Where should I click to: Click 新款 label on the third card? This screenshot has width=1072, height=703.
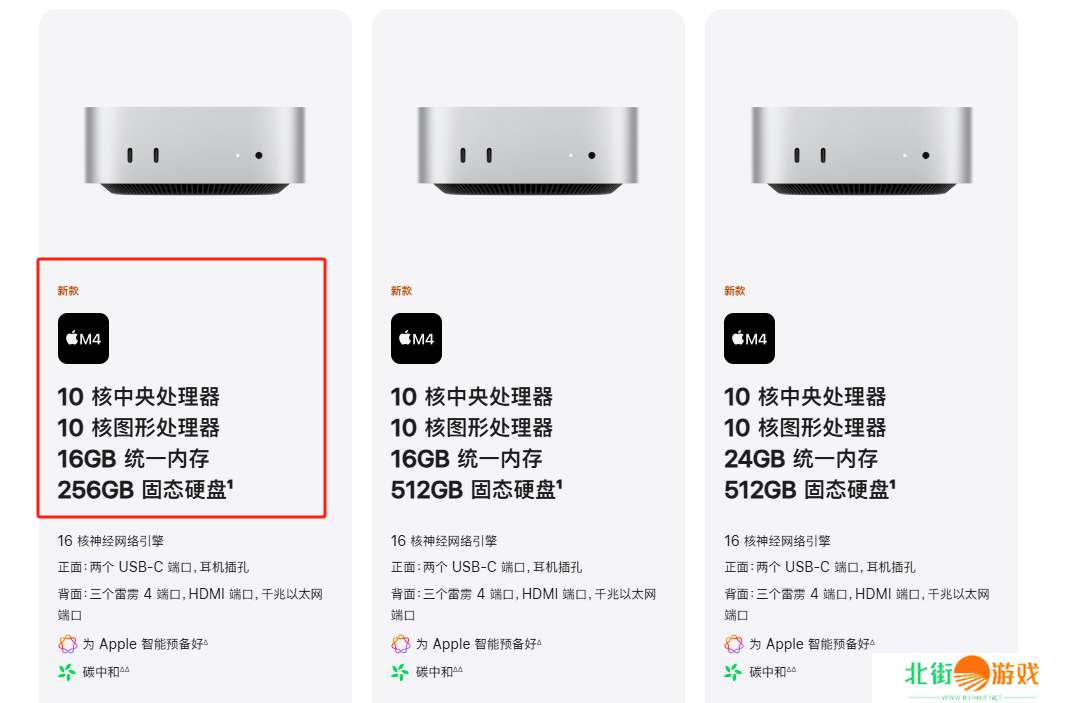click(x=735, y=291)
